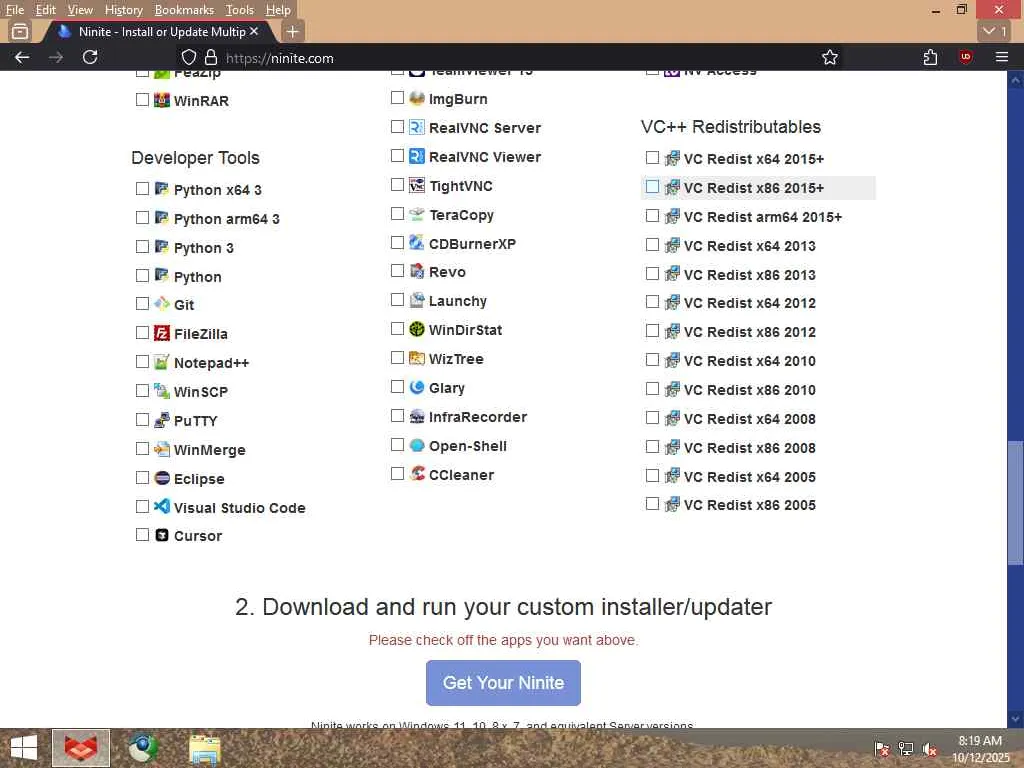The width and height of the screenshot is (1024, 768).
Task: Check the VC Redist arm64 2015+ checkbox
Action: coord(652,216)
